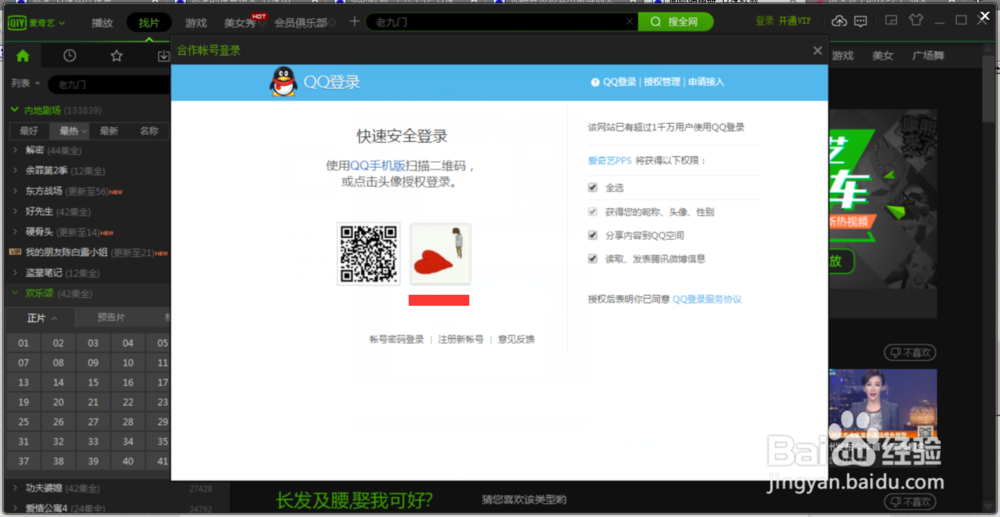Select the 找片 tab

click(149, 23)
